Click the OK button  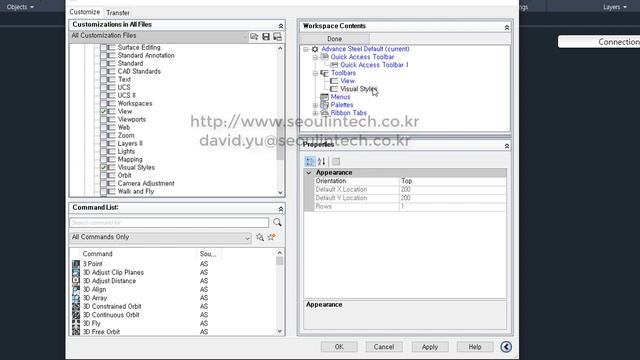pyautogui.click(x=339, y=347)
